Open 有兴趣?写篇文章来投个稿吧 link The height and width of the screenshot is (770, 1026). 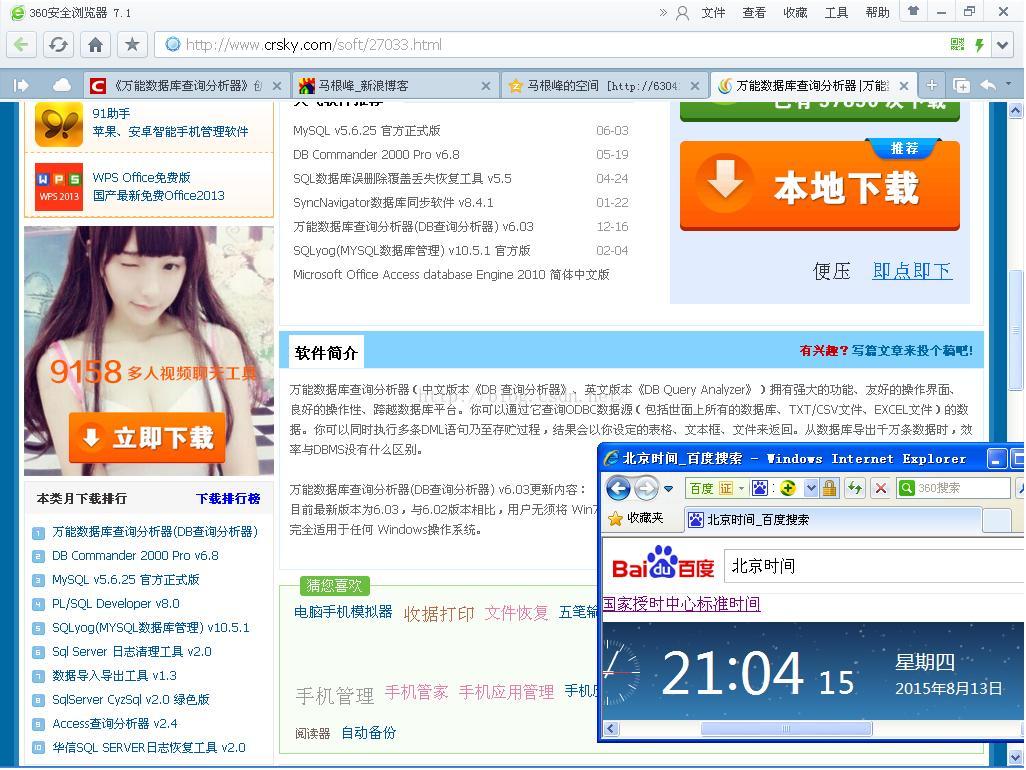(x=886, y=351)
